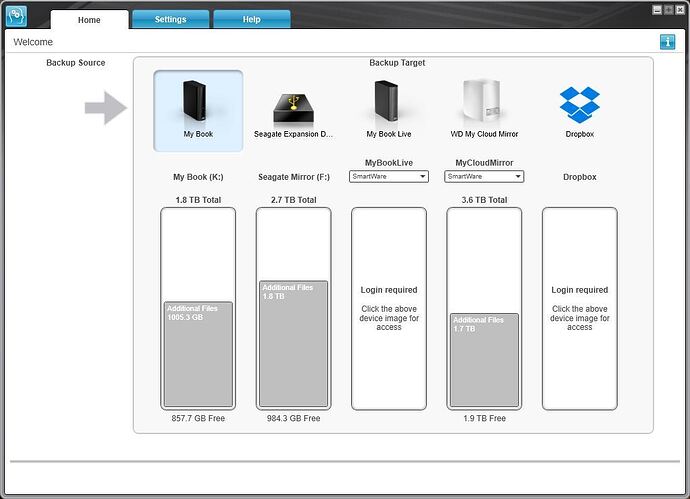Viewport: 690px width, 499px height.
Task: Click the "My Book (K:)" label
Action: click(x=198, y=177)
